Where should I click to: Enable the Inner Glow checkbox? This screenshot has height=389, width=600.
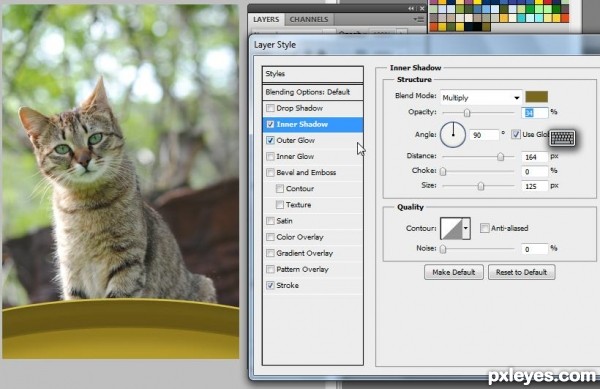(x=270, y=156)
